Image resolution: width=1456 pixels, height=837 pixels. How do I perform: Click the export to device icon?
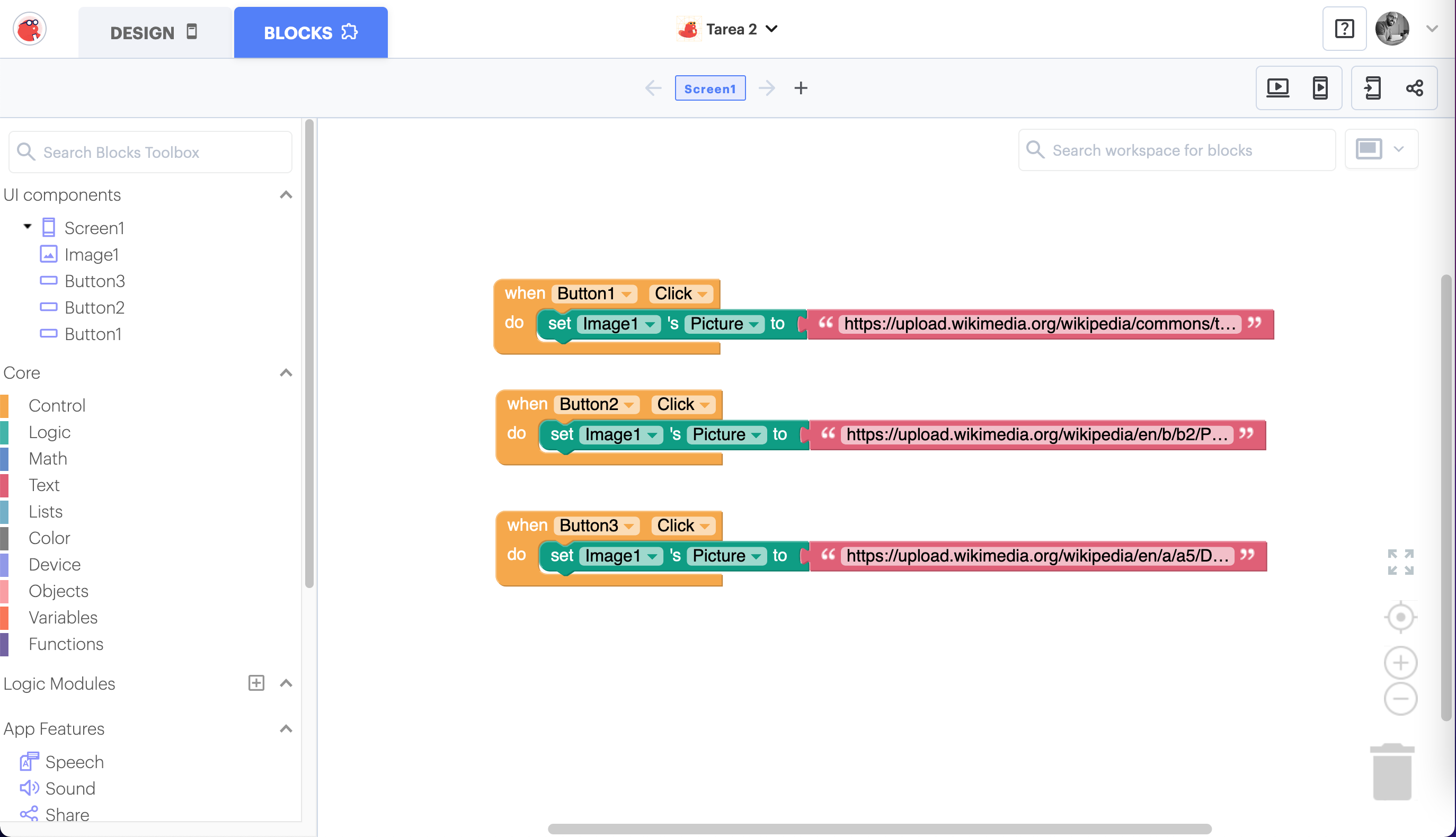(1372, 88)
